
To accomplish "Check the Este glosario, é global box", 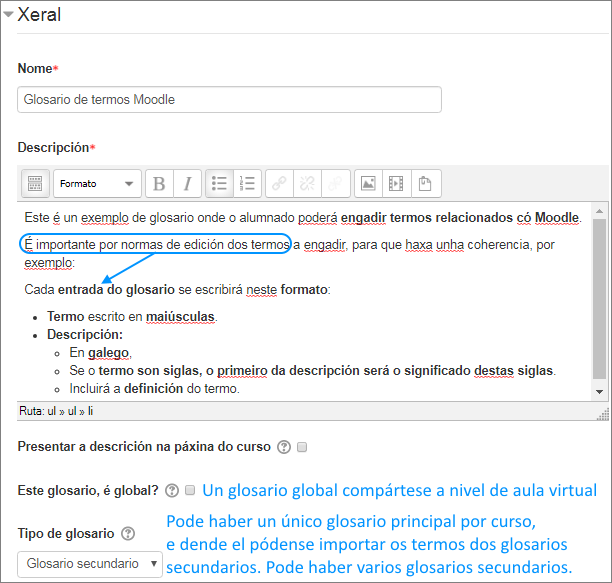I will (x=190, y=490).
